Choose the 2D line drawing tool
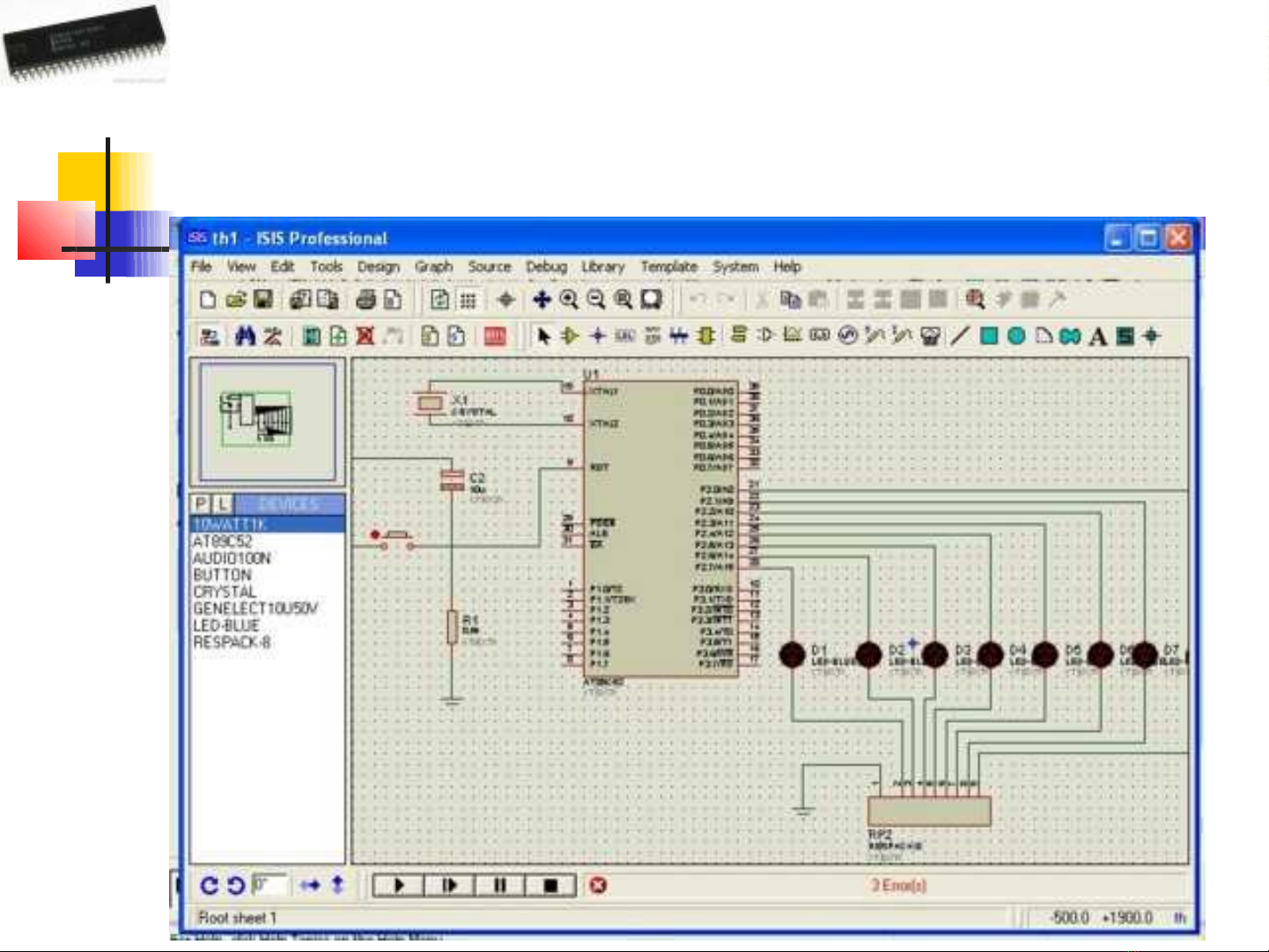The height and width of the screenshot is (952, 1269). [x=960, y=336]
